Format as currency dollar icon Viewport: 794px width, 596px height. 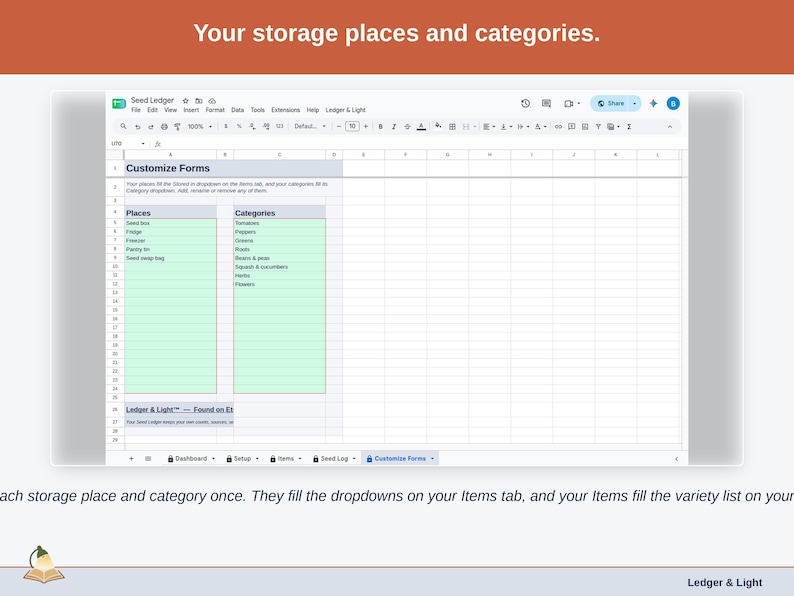[x=225, y=126]
